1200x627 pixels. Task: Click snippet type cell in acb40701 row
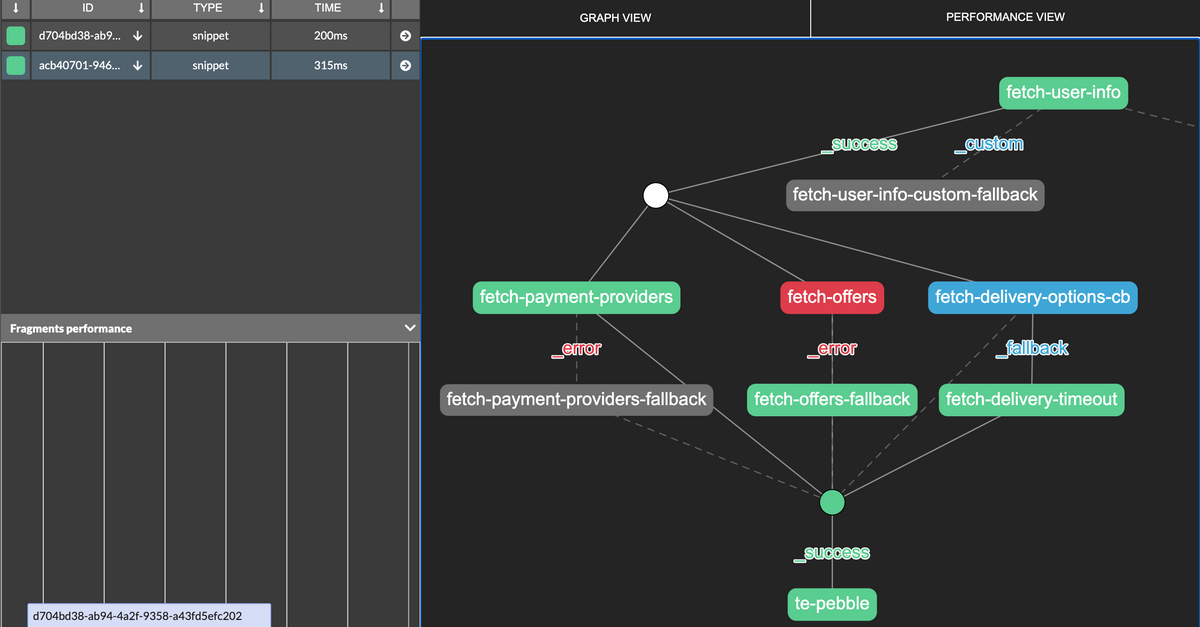[211, 66]
